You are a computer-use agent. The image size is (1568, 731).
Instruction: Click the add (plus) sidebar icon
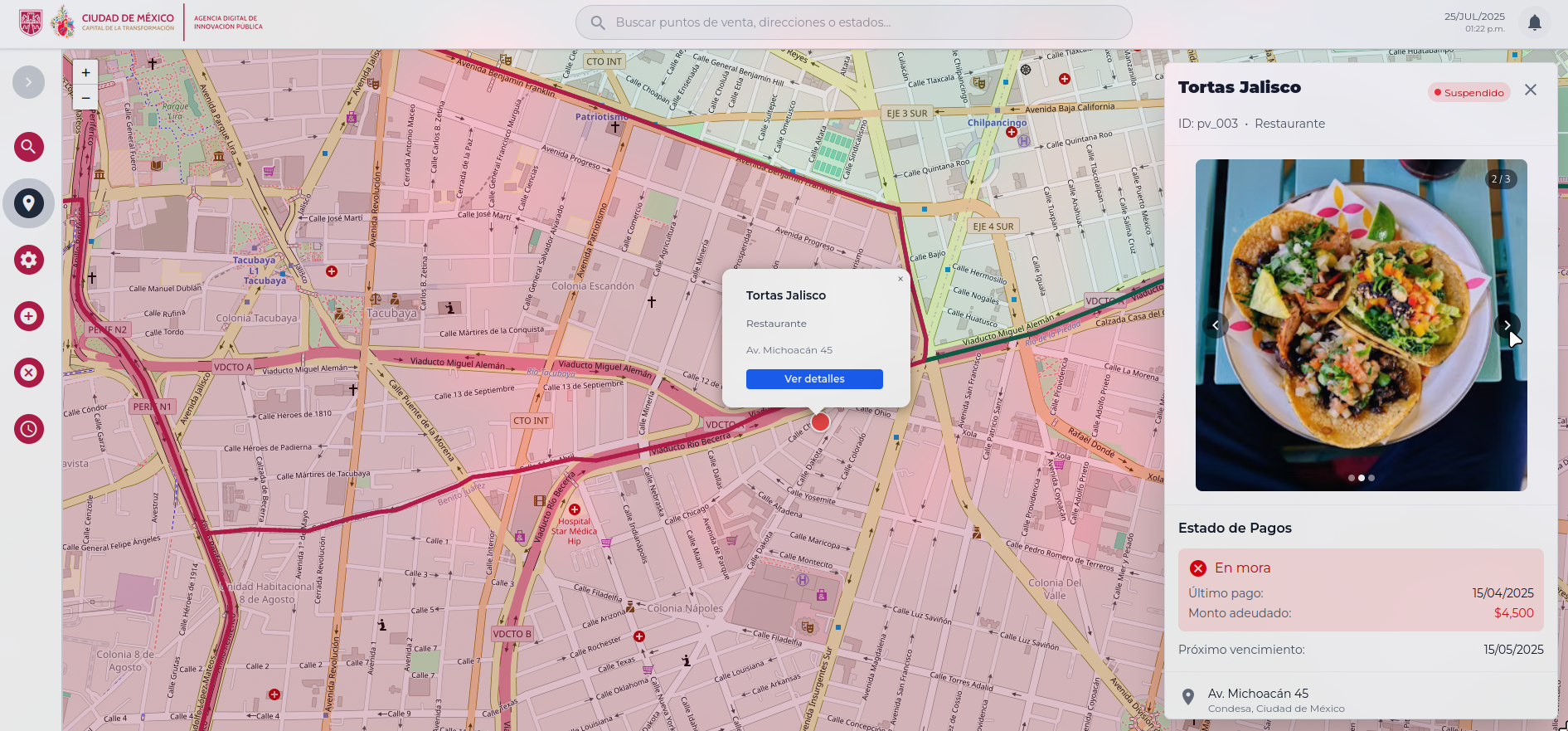28,316
